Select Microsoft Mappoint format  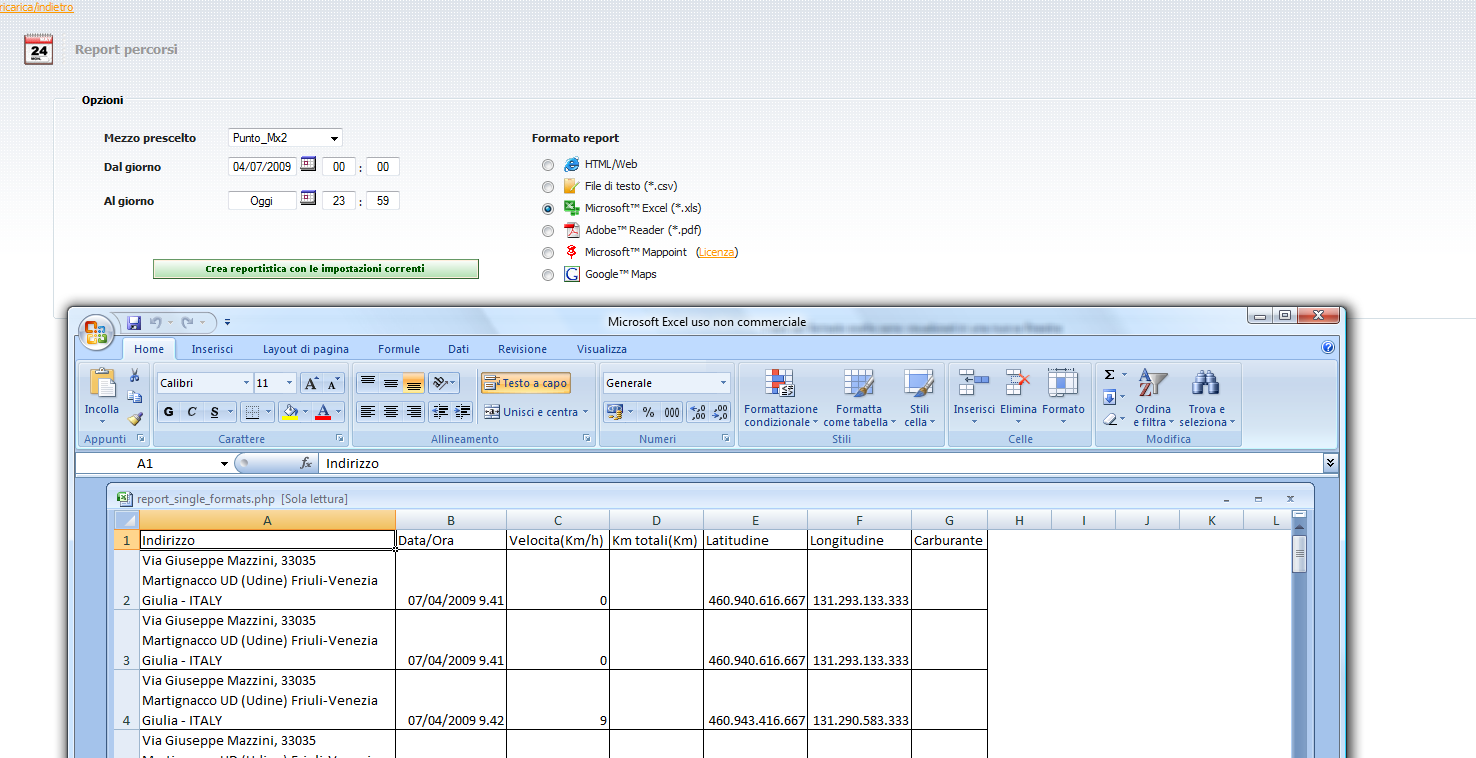(548, 253)
